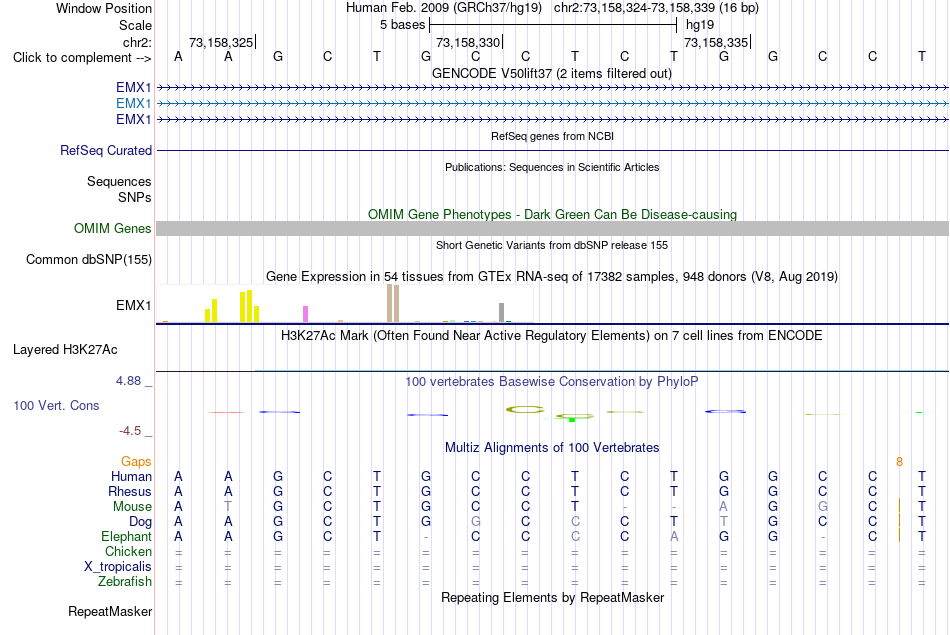Select the Zebrafish alignment row label

click(125, 582)
